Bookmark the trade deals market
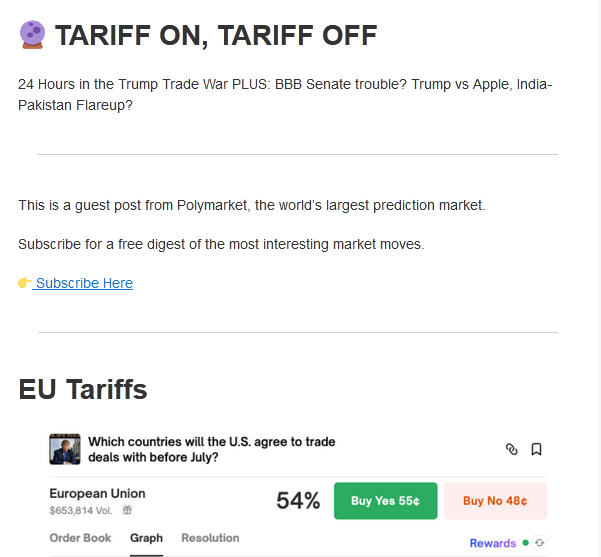601x557 pixels. point(537,449)
